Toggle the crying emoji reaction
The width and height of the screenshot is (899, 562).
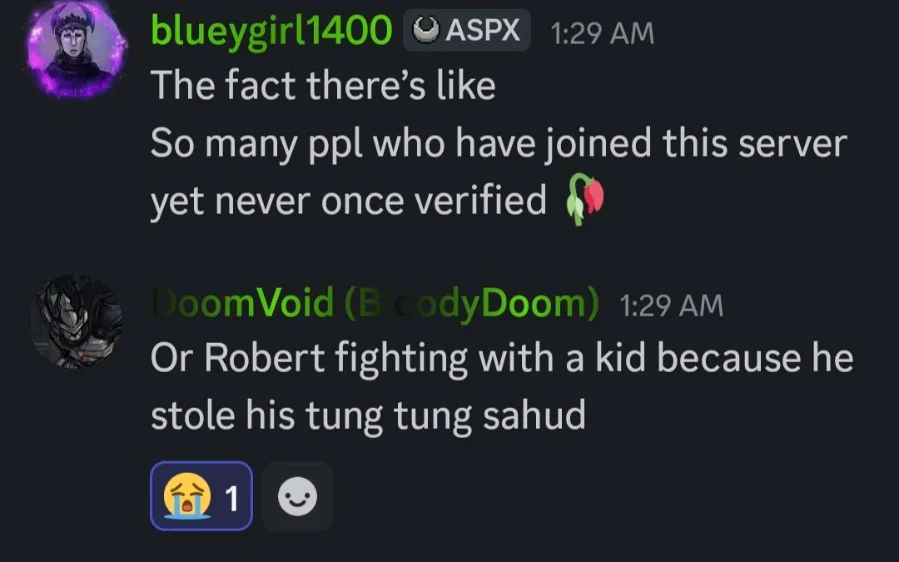click(201, 496)
